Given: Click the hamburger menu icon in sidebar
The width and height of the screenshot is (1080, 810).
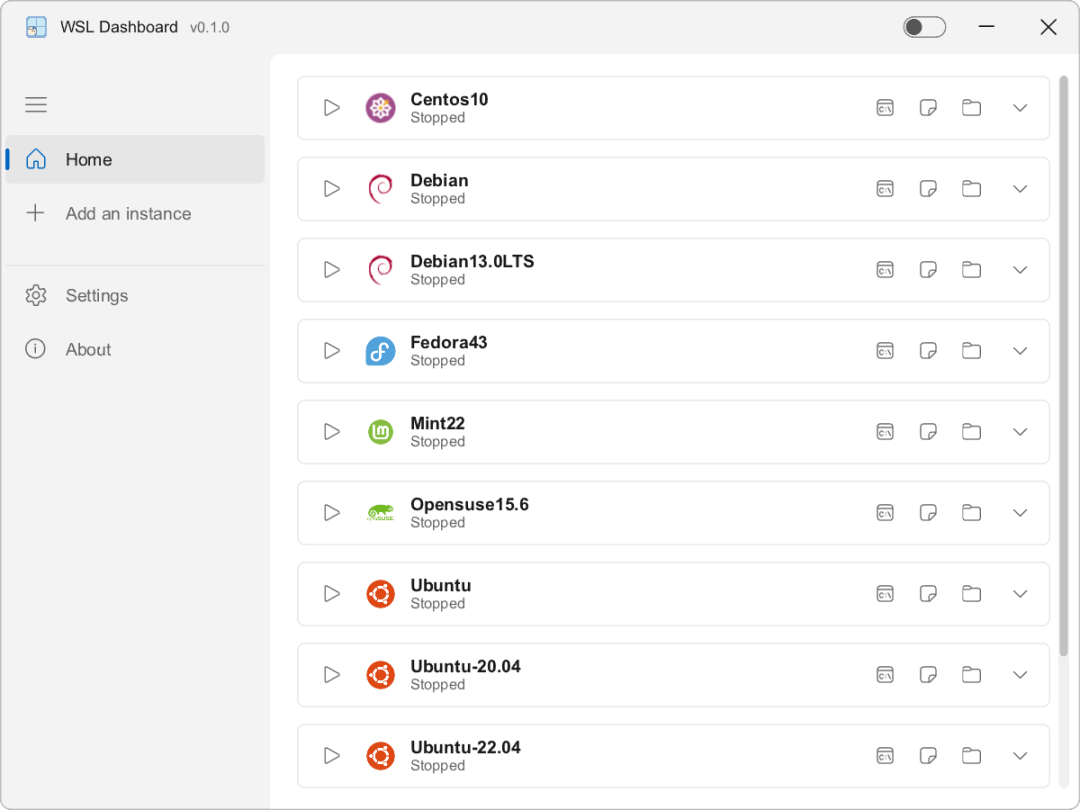Looking at the screenshot, I should pos(36,105).
